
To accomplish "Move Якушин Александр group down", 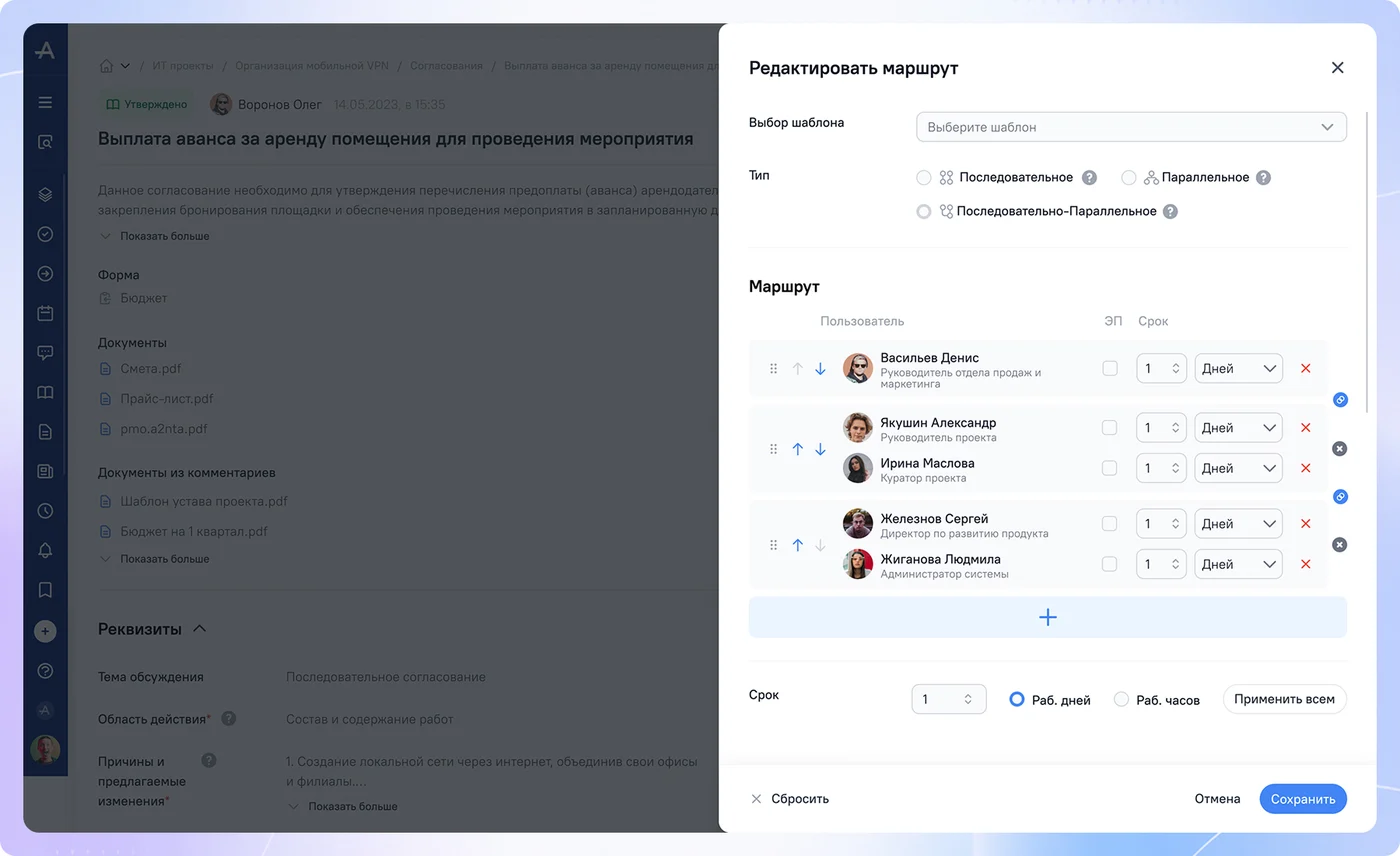I will click(820, 449).
